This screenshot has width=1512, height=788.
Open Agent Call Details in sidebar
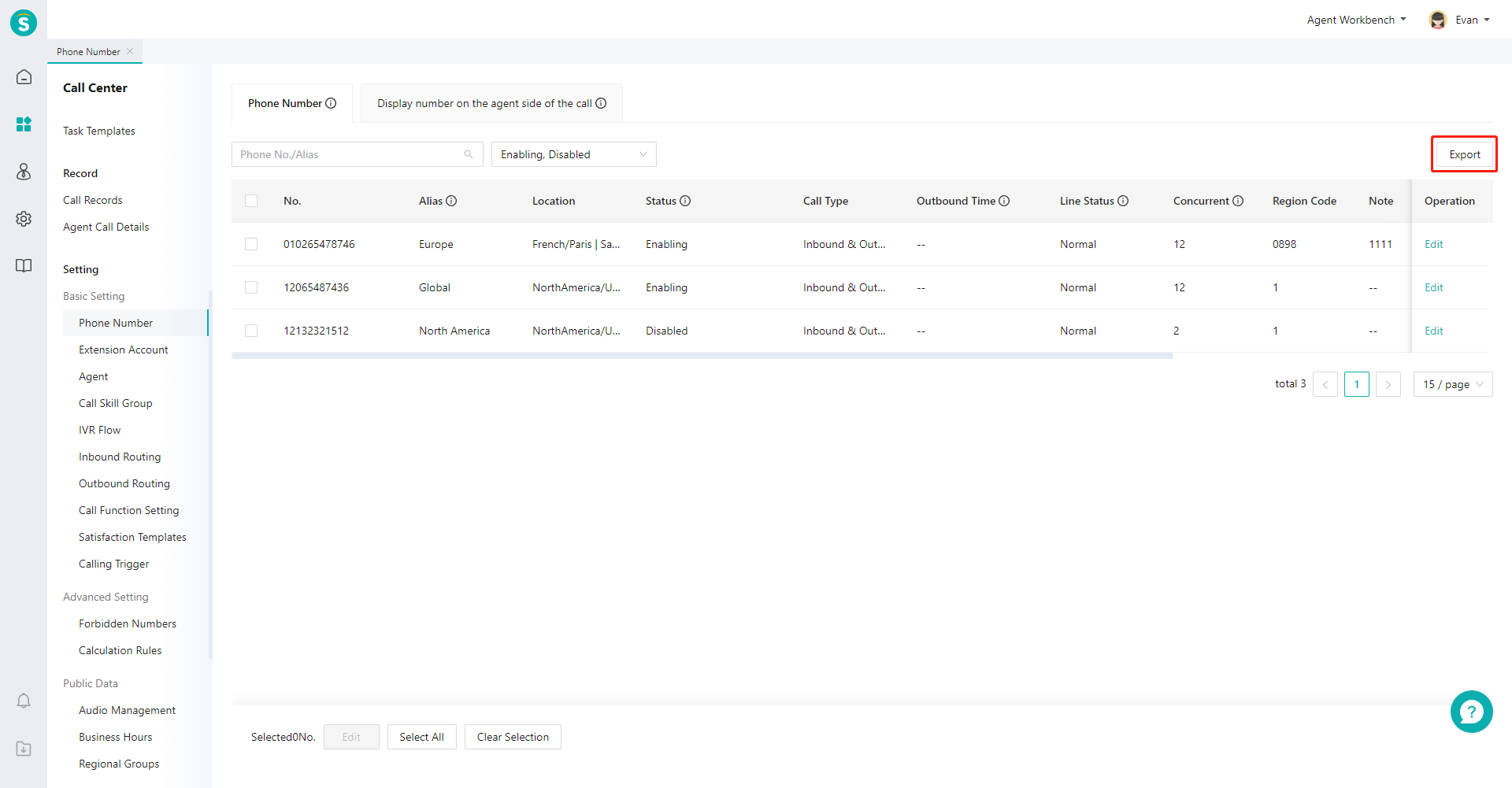(106, 227)
